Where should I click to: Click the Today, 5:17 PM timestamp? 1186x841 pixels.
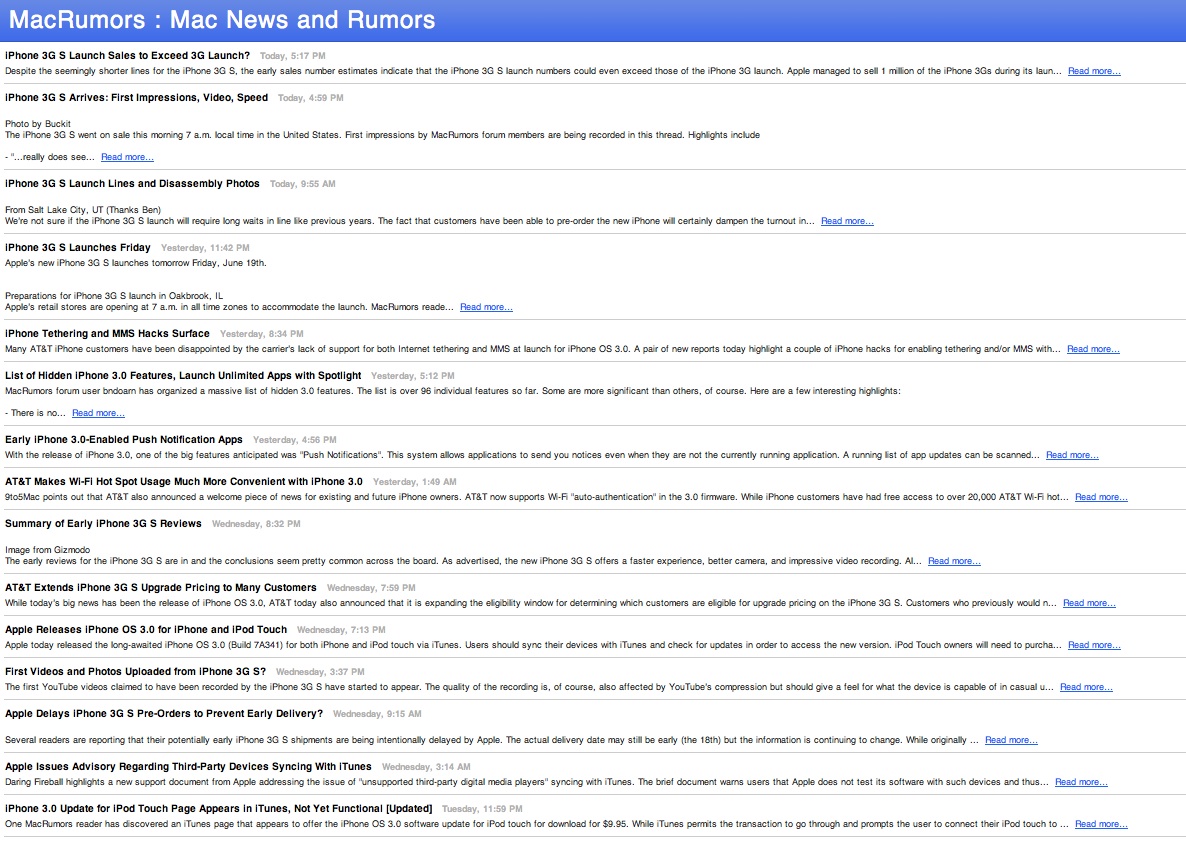pyautogui.click(x=293, y=56)
